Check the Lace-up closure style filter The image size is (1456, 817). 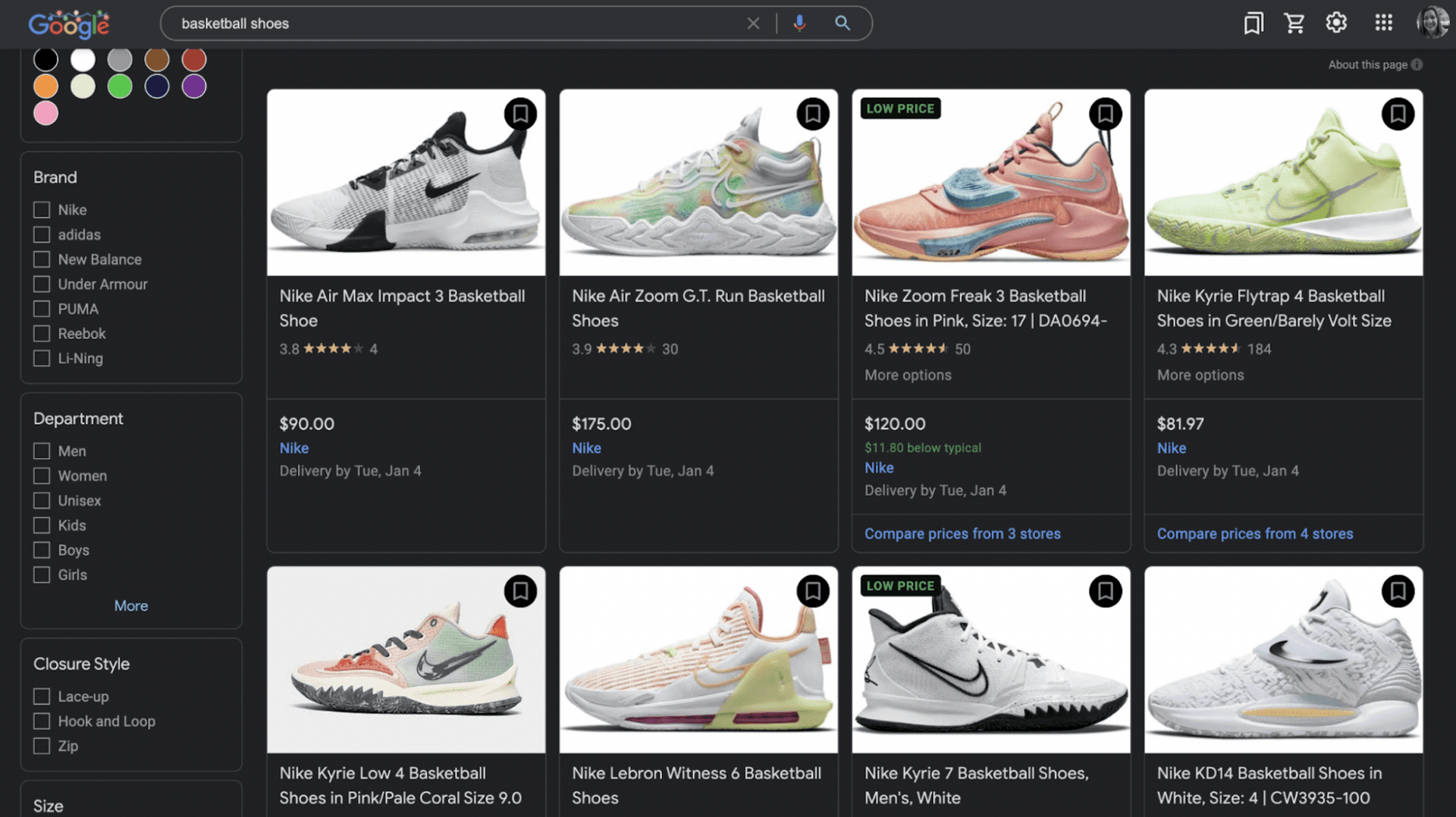[x=41, y=696]
